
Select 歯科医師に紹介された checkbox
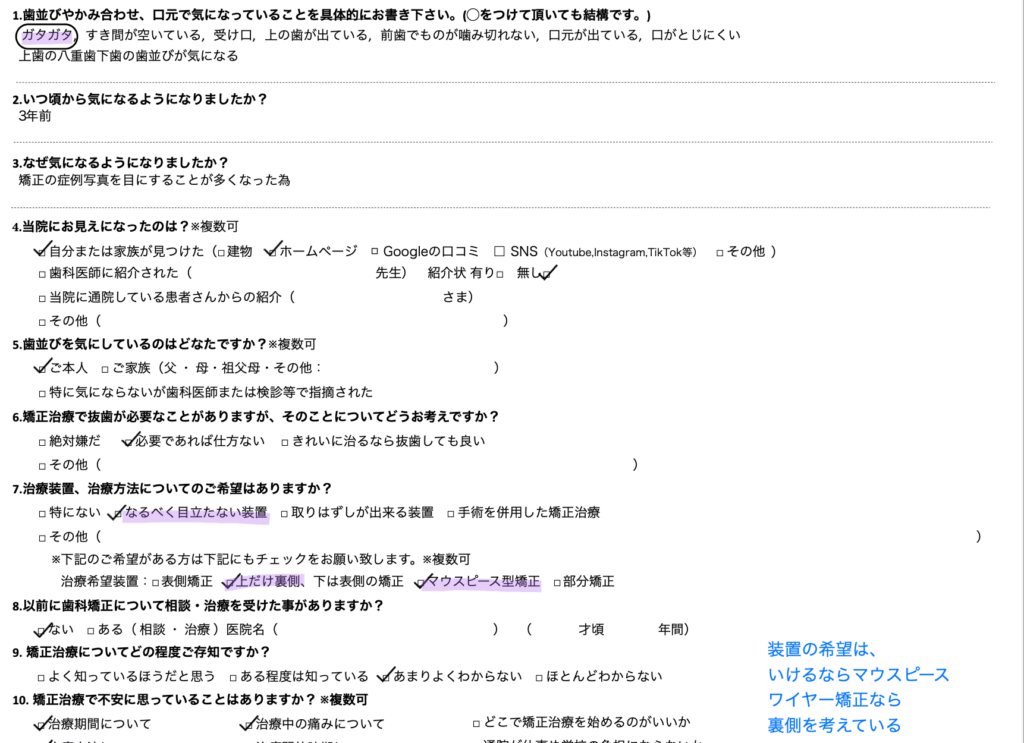coord(42,273)
